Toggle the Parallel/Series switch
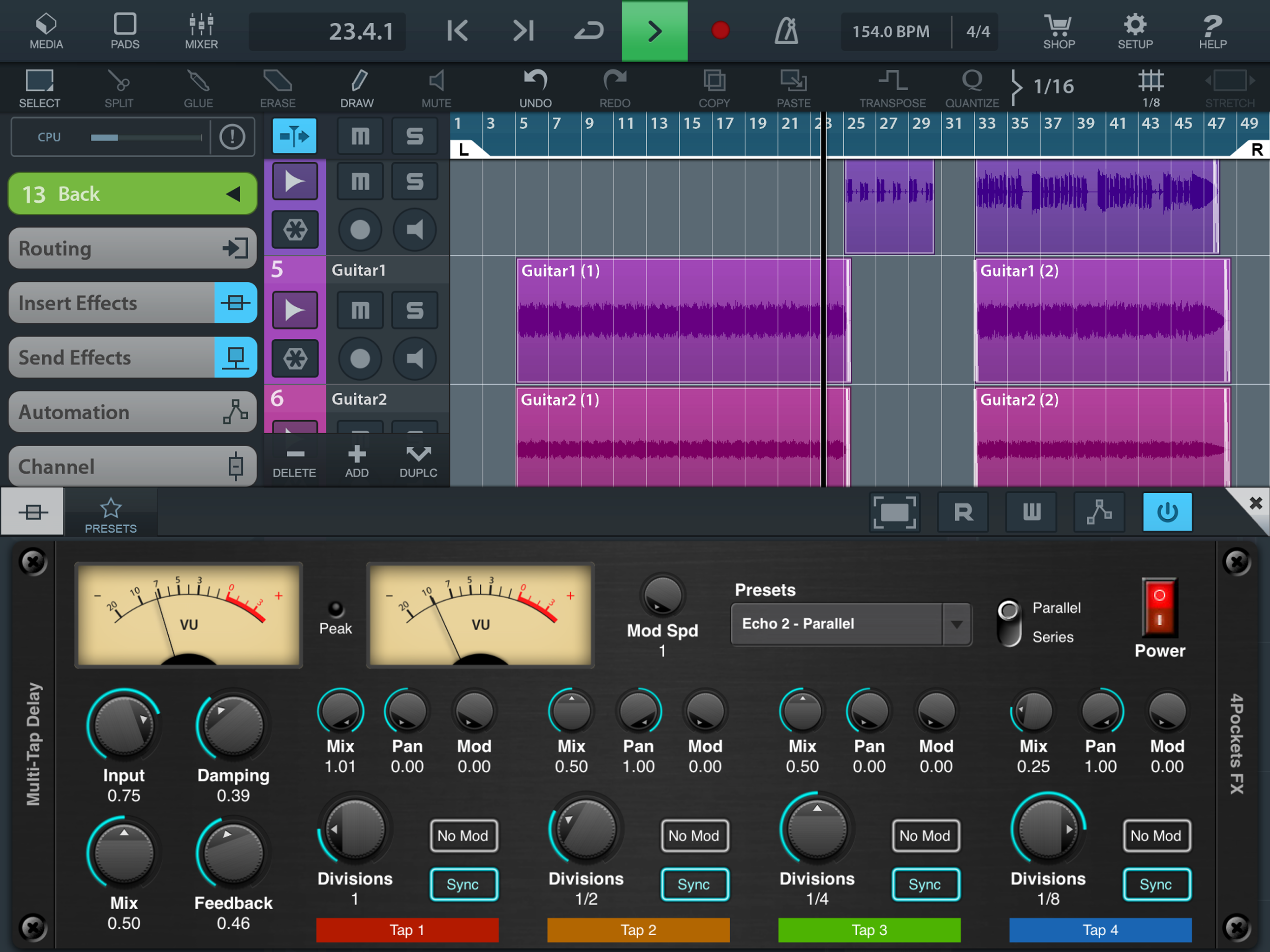The width and height of the screenshot is (1270, 952). (1009, 622)
